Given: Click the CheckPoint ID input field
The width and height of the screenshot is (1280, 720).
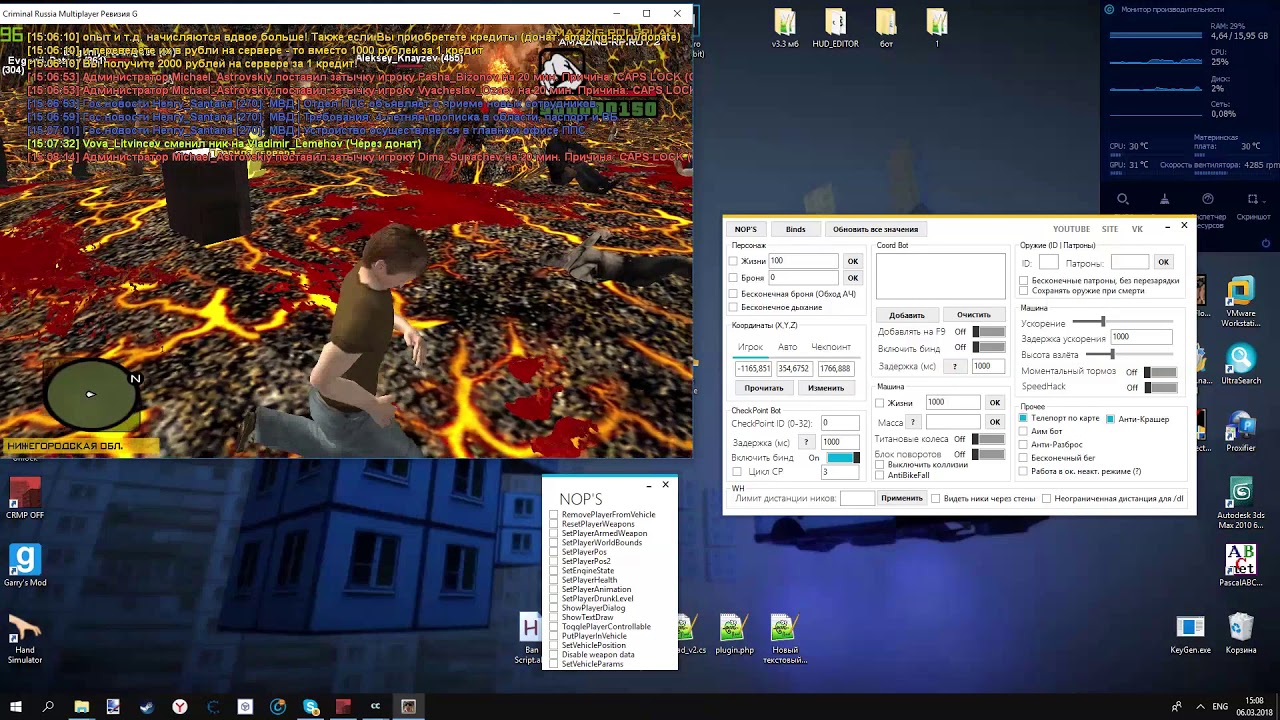Looking at the screenshot, I should point(839,423).
